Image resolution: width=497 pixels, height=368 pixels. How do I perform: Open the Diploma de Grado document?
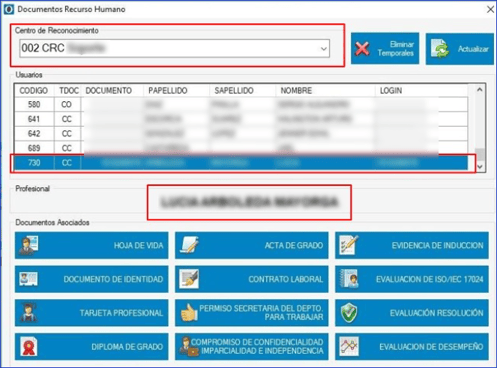pyautogui.click(x=92, y=347)
